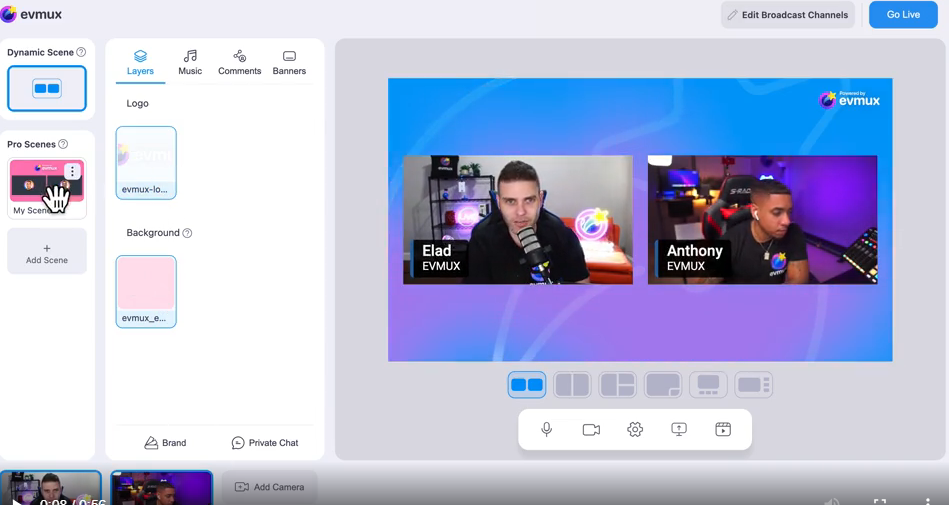Open Private Chat
This screenshot has height=505, width=949.
(265, 443)
